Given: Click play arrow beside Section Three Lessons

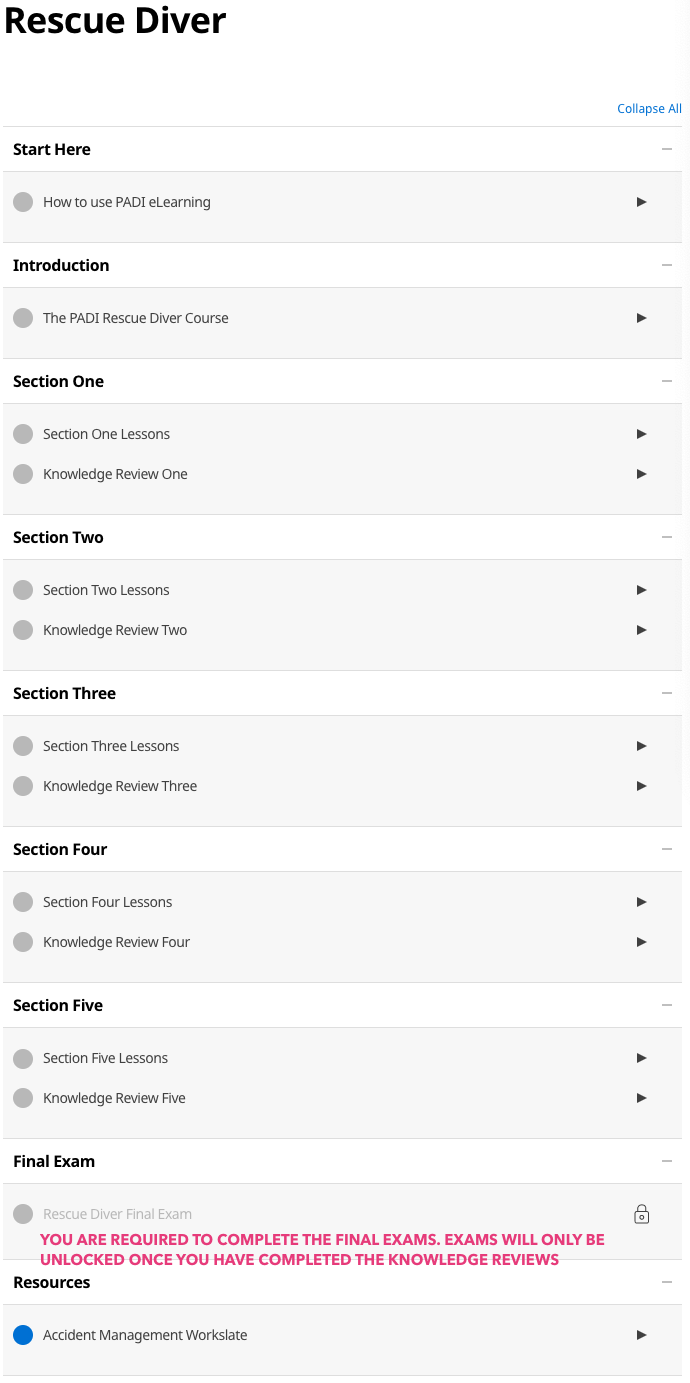Looking at the screenshot, I should pyautogui.click(x=642, y=746).
